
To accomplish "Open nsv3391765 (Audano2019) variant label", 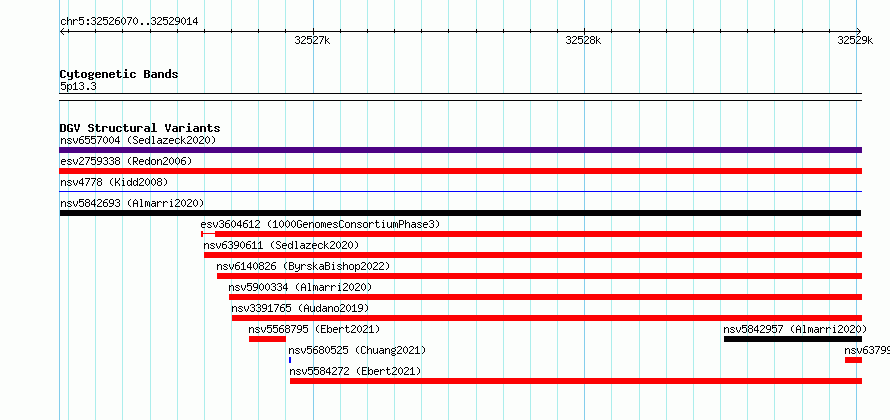I will click(300, 308).
